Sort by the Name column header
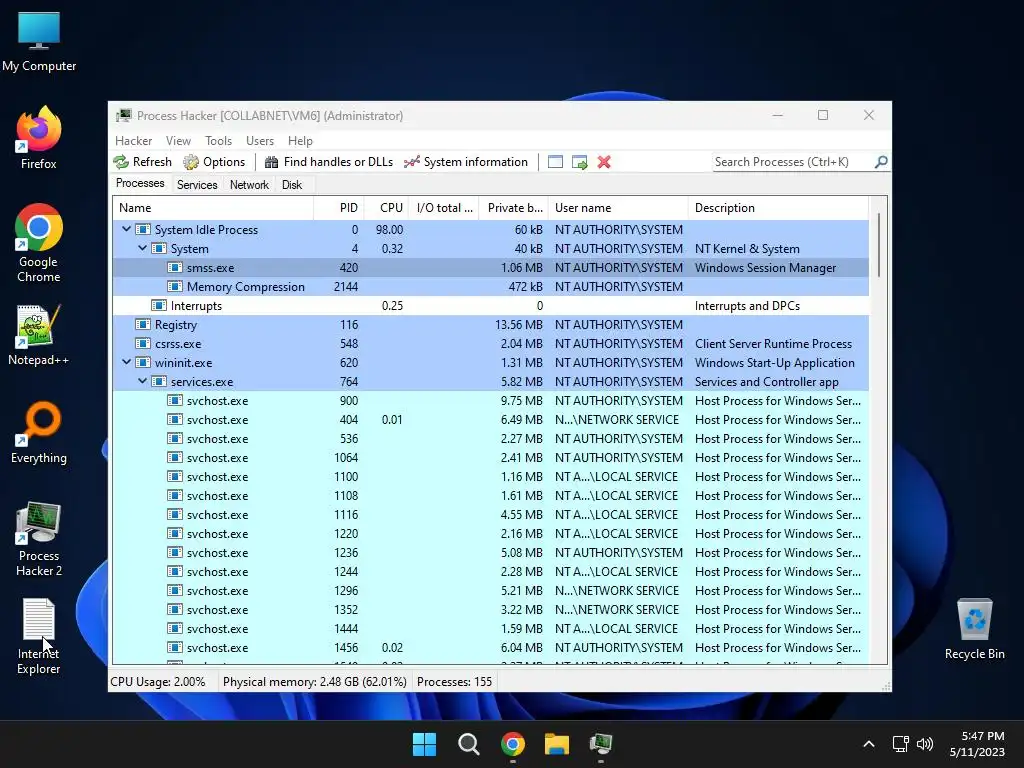 tap(213, 208)
